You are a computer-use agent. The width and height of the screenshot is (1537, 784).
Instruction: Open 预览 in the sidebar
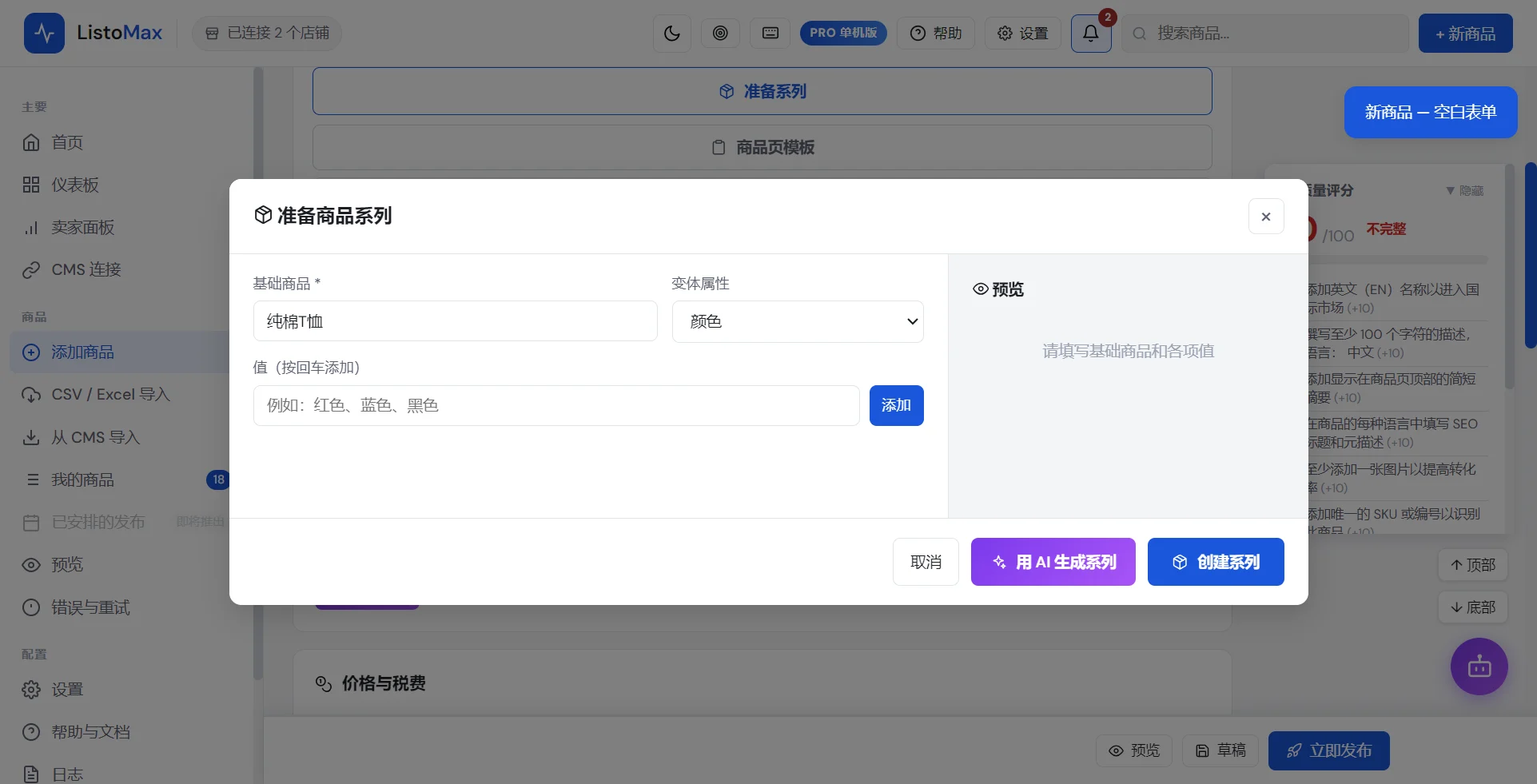coord(120,564)
